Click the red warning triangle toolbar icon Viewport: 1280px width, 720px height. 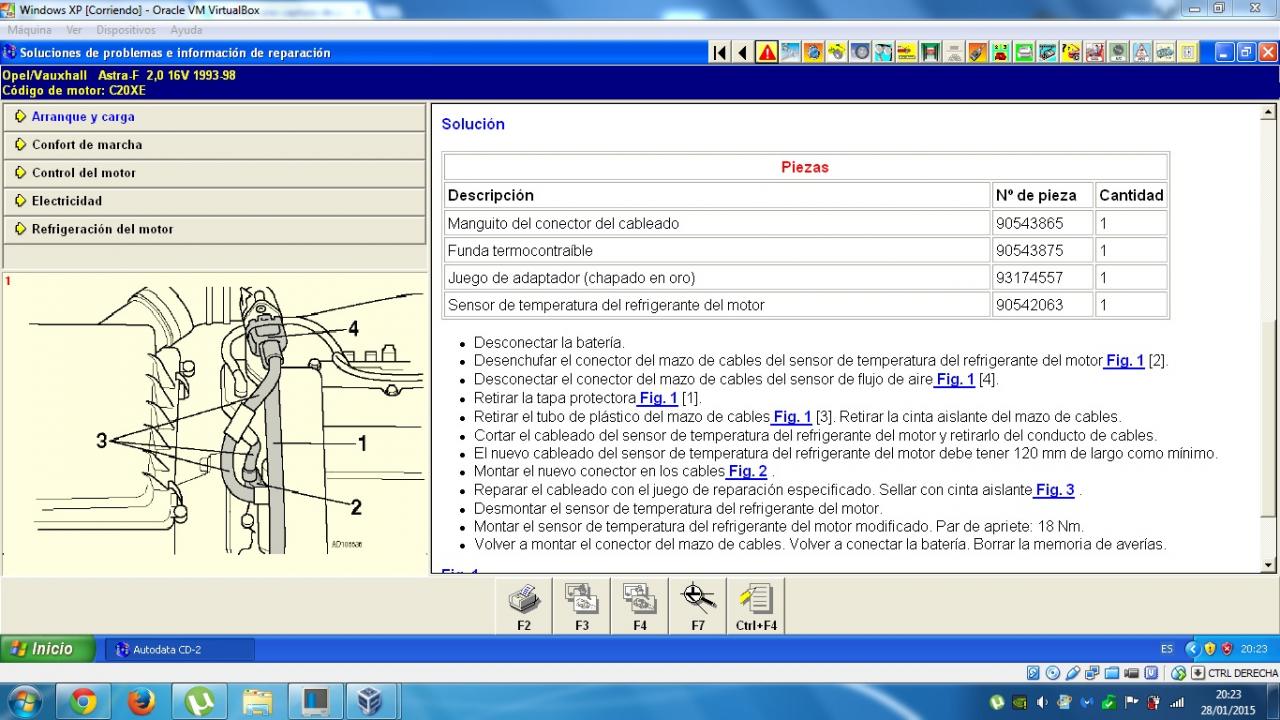click(x=767, y=53)
